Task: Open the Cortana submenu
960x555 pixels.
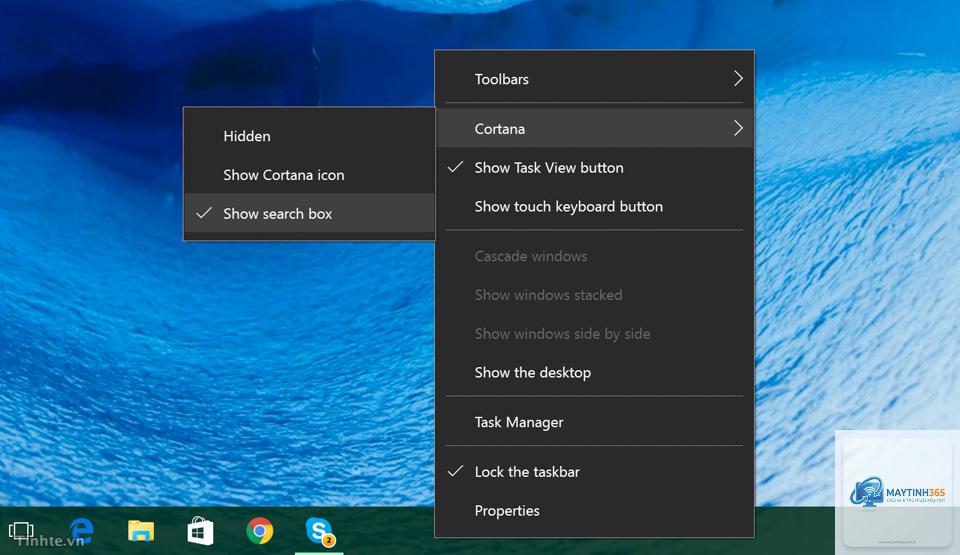Action: [594, 129]
